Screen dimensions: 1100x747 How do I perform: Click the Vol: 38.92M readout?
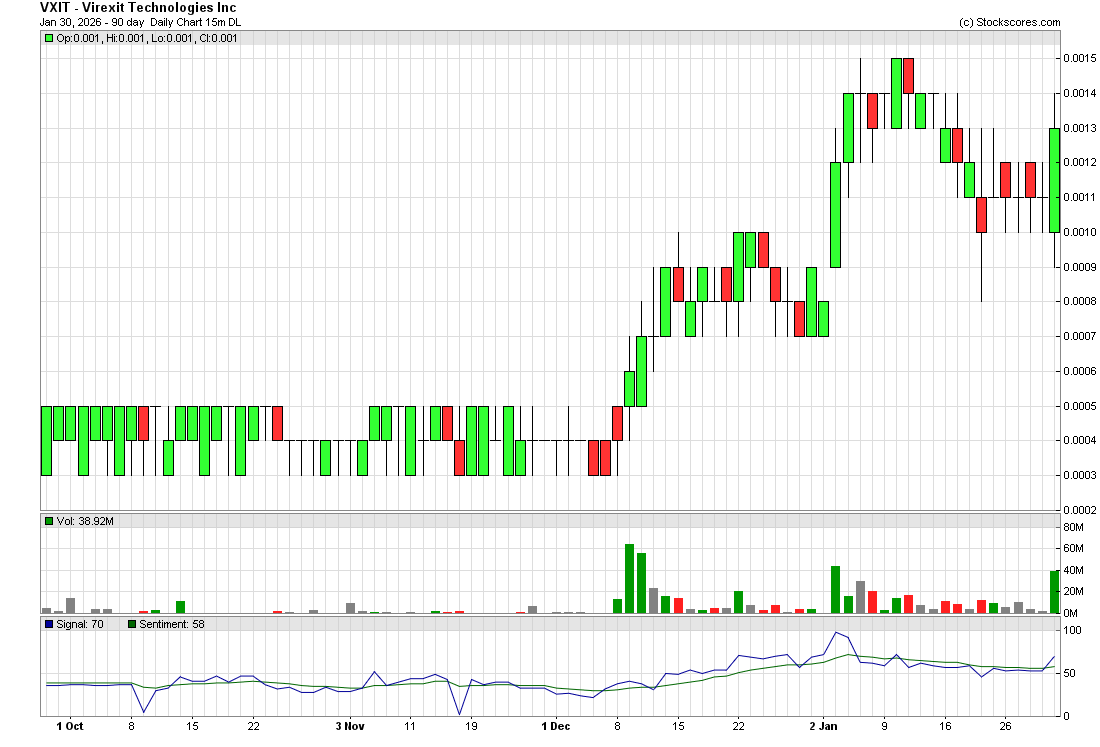pyautogui.click(x=85, y=521)
